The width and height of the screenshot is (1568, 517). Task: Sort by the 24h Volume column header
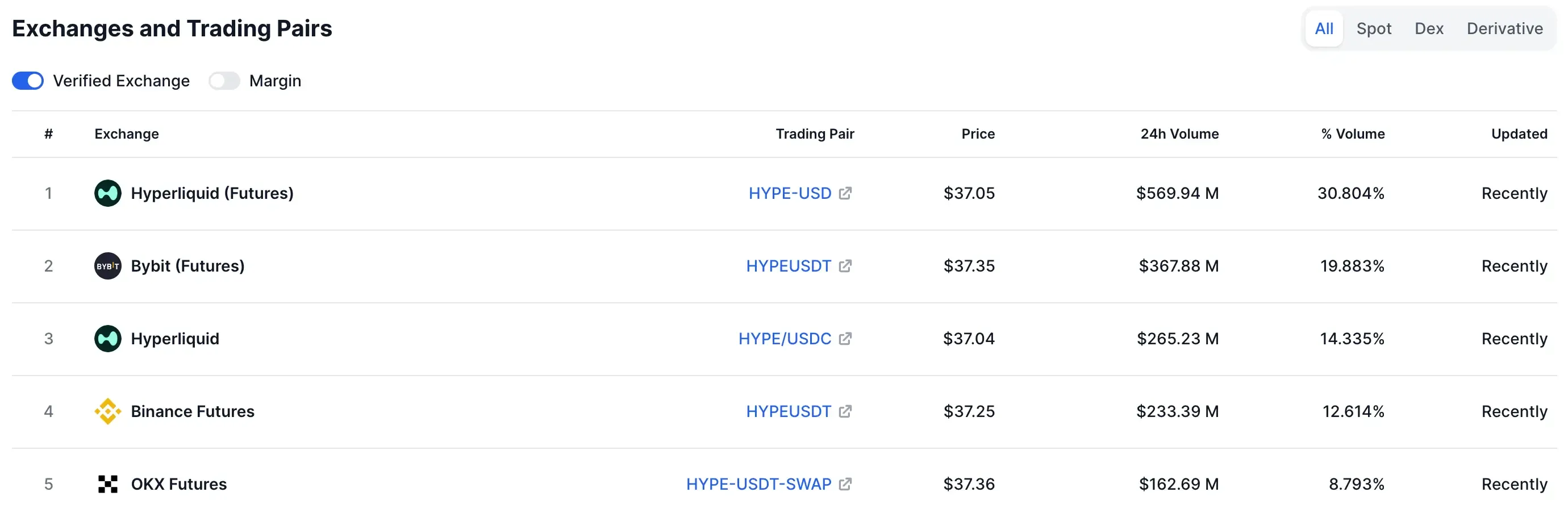(1179, 134)
